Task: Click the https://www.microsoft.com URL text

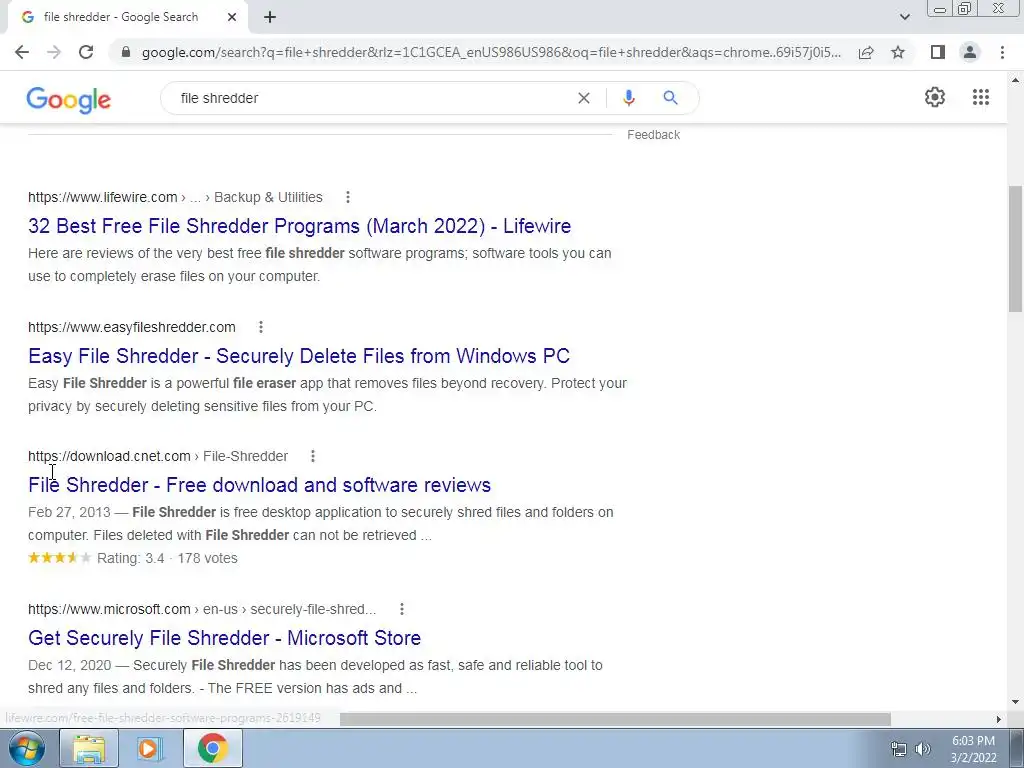Action: [109, 609]
